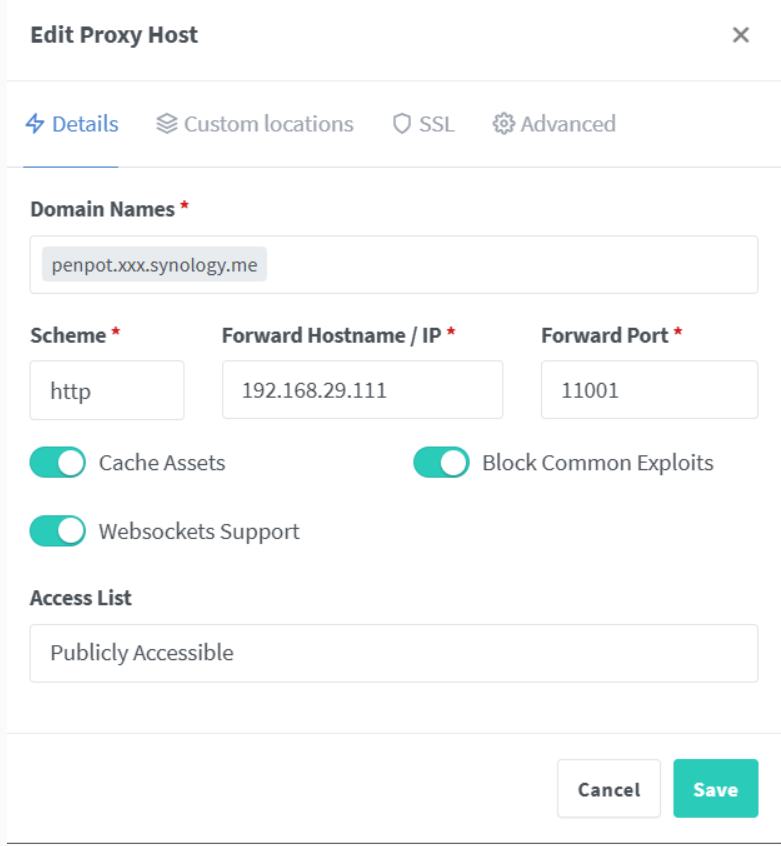Switch to the Custom locations tab
The height and width of the screenshot is (846, 781).
(268, 124)
